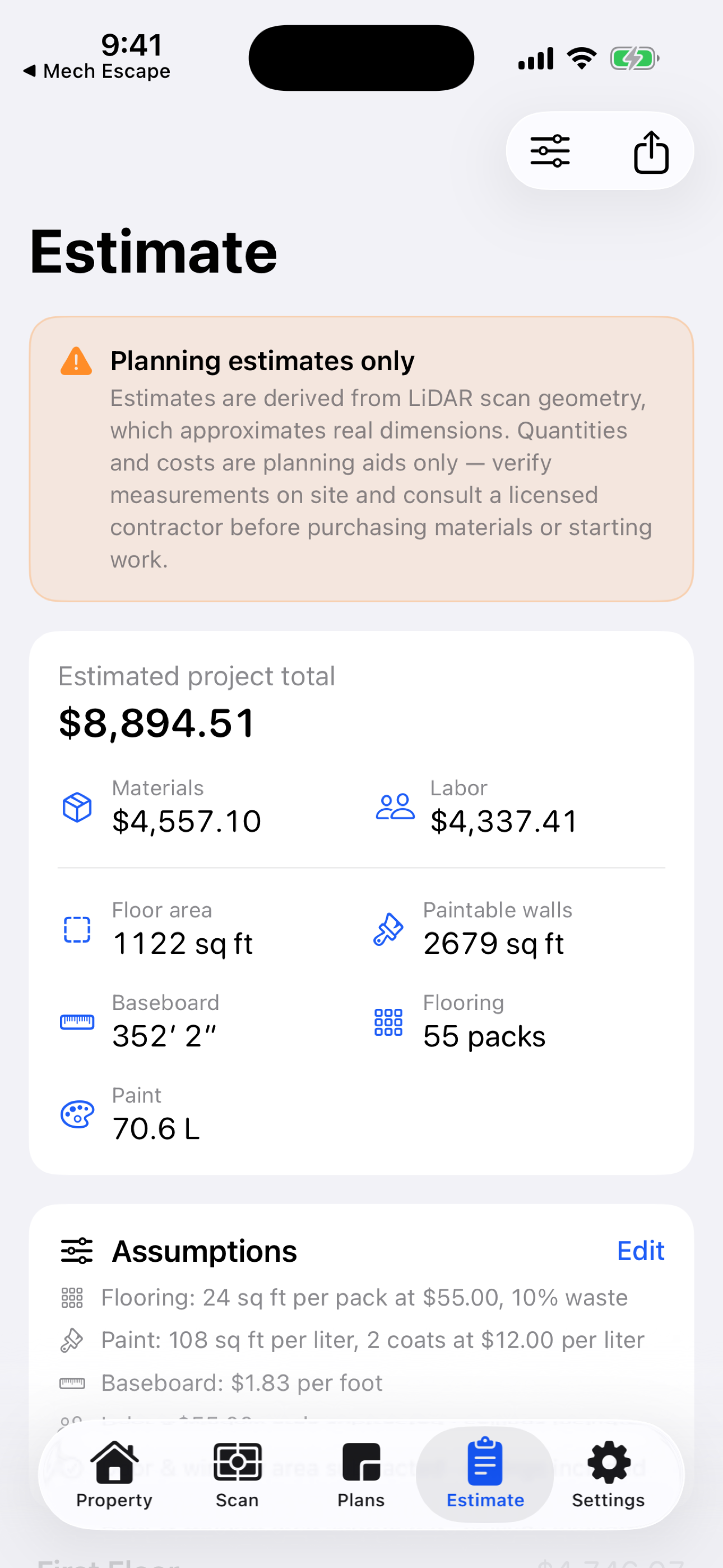
Task: Tap the estimated project total $8,894.51
Action: (x=157, y=723)
